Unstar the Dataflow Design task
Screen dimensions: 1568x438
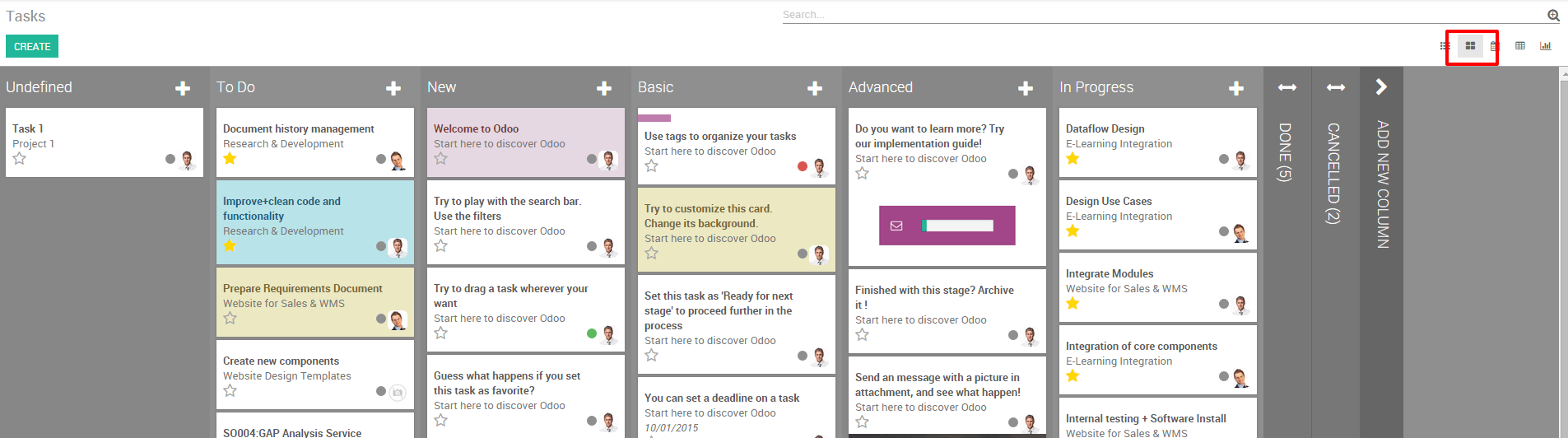click(1072, 158)
